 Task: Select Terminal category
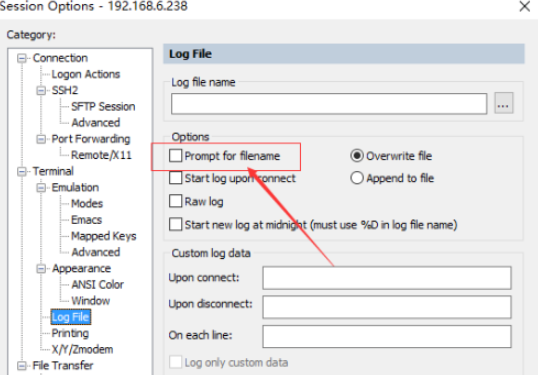coord(53,171)
